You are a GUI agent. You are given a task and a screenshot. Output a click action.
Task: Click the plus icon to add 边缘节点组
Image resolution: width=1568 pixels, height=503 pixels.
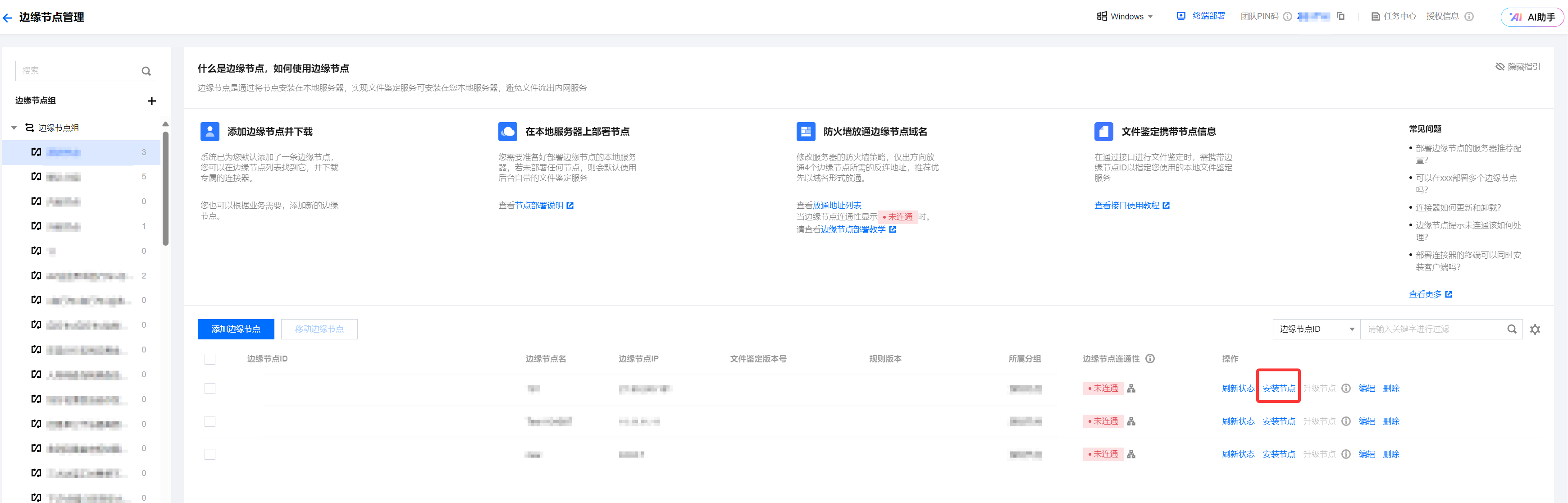click(x=151, y=101)
